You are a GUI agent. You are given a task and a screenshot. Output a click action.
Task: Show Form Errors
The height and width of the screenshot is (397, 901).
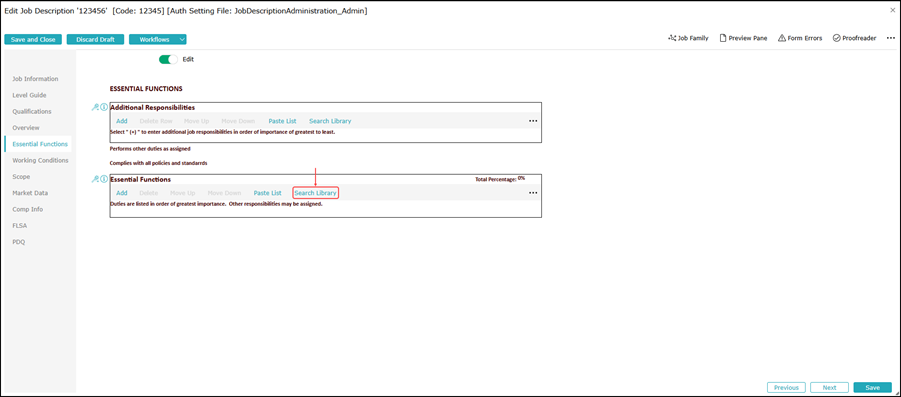coord(800,38)
